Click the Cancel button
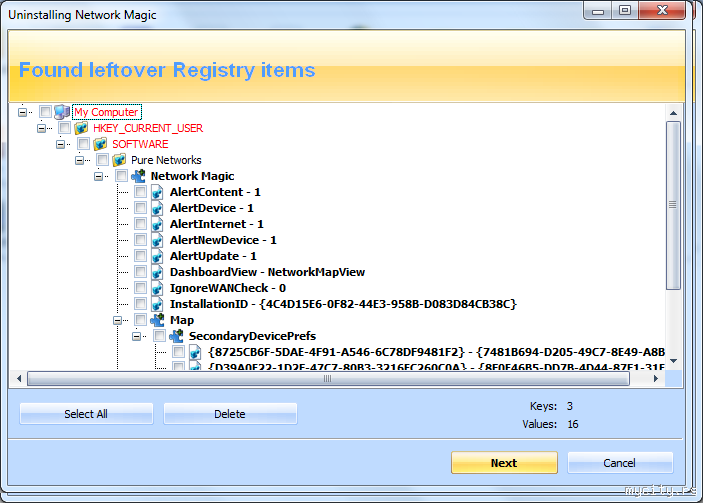This screenshot has height=503, width=703. 620,463
